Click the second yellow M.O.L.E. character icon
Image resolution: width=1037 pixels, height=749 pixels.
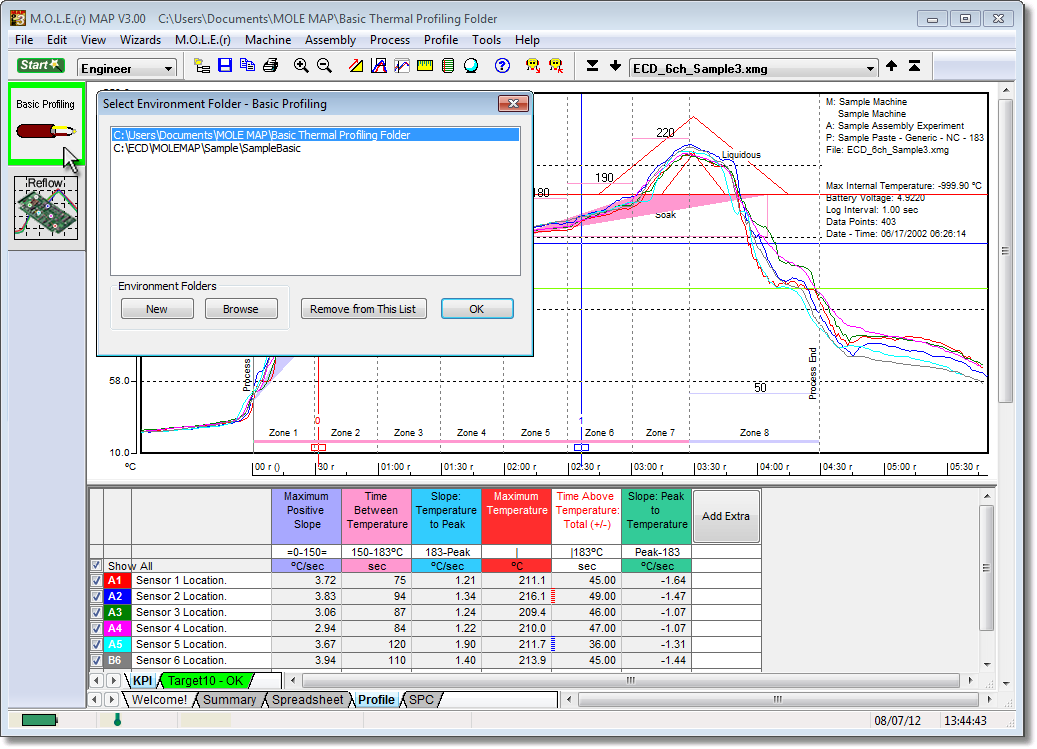coord(556,65)
